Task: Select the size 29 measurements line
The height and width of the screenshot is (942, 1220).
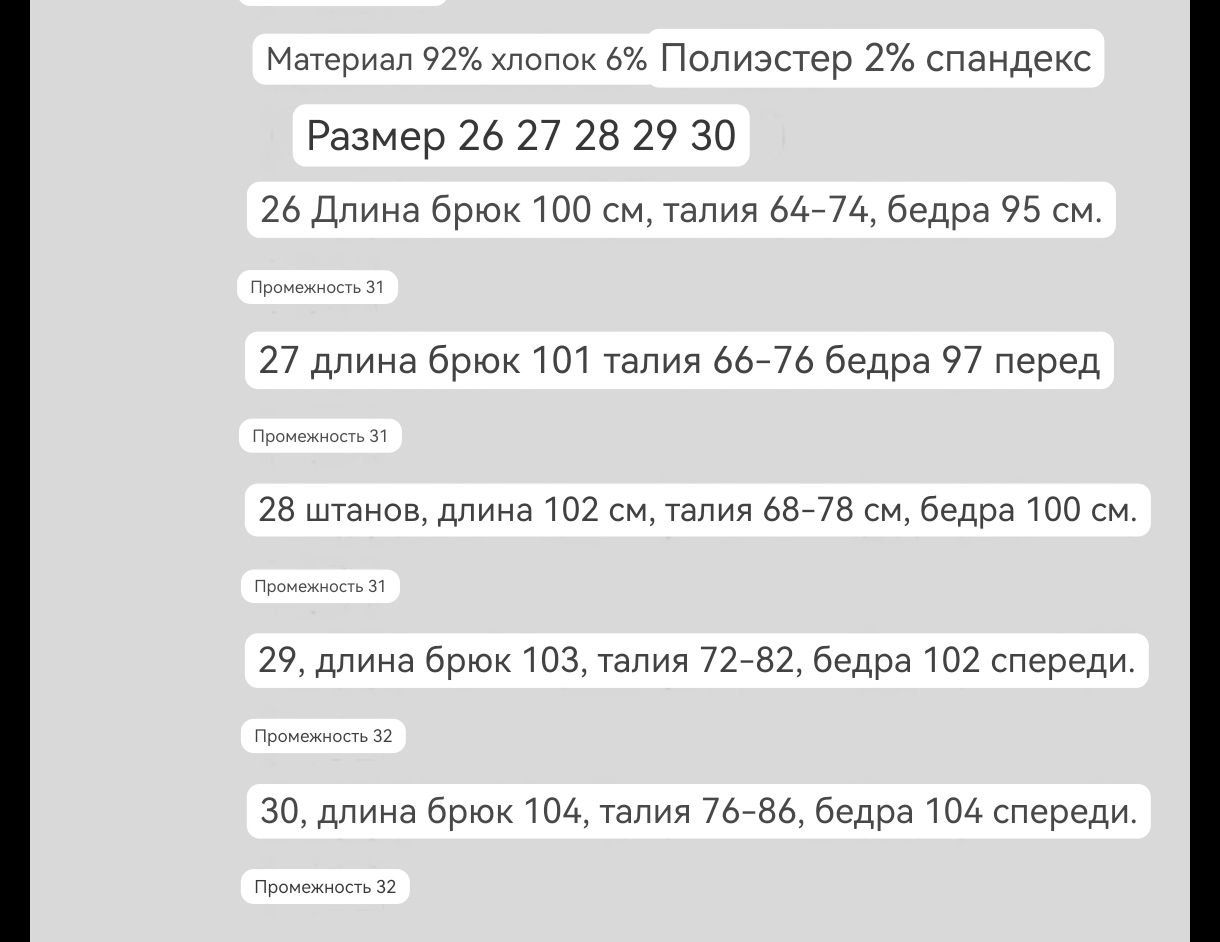Action: click(x=697, y=660)
